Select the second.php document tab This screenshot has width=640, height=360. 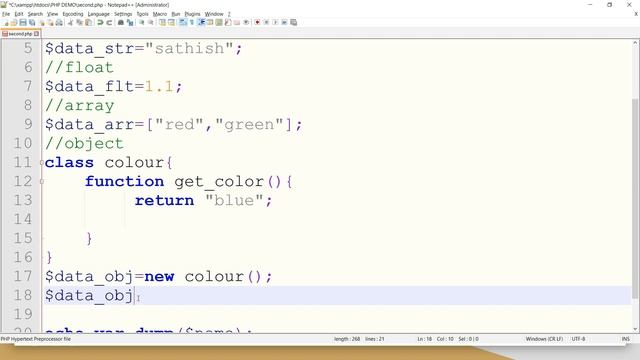pyautogui.click(x=20, y=34)
